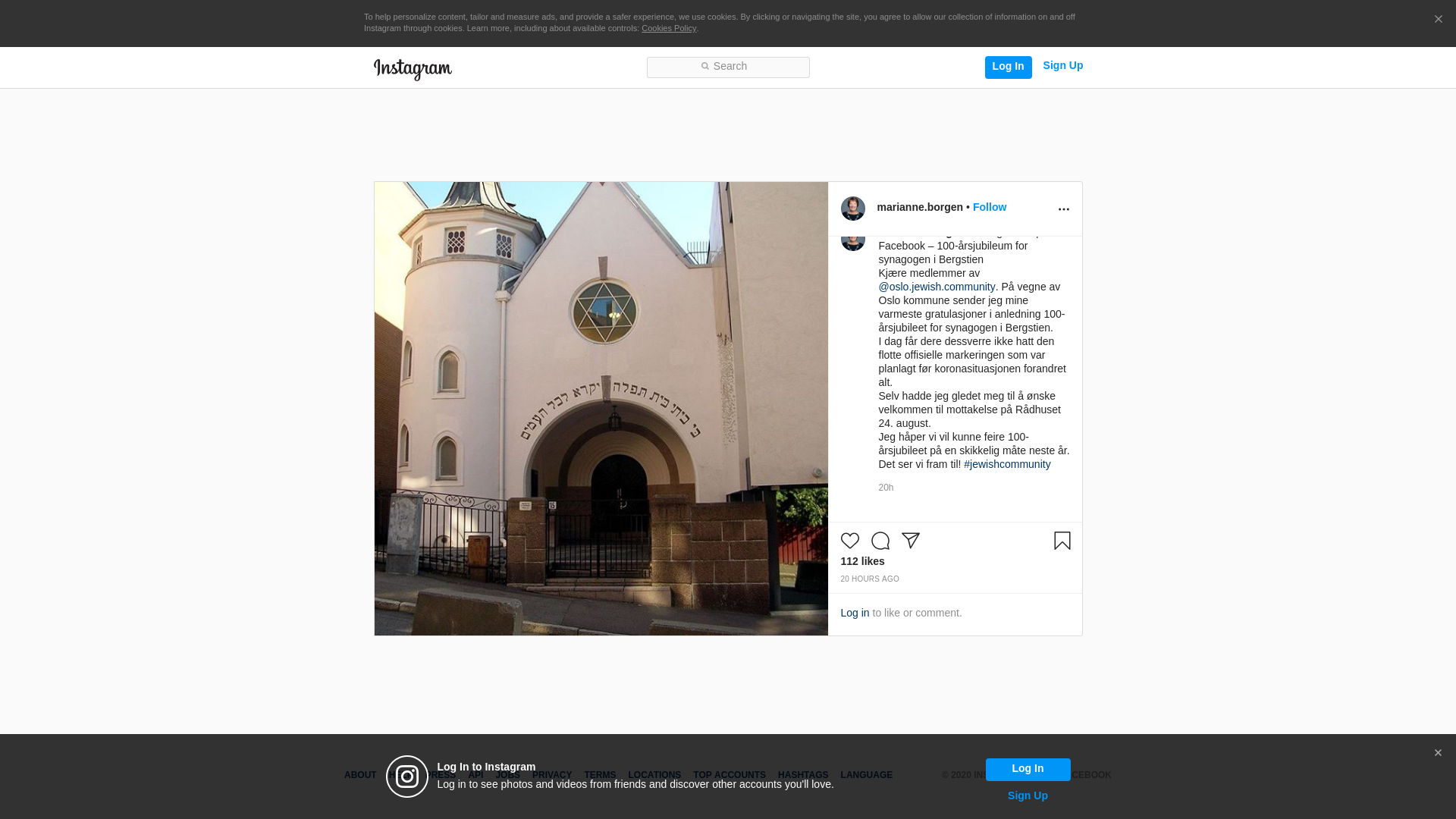Click the Search input field

pyautogui.click(x=728, y=67)
